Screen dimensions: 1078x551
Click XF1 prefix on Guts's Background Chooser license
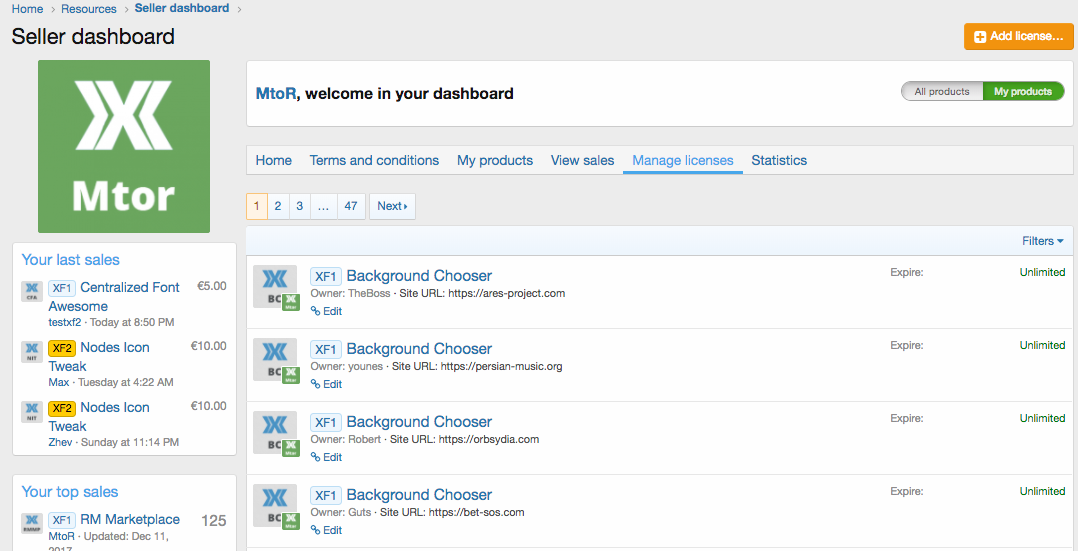click(x=326, y=495)
